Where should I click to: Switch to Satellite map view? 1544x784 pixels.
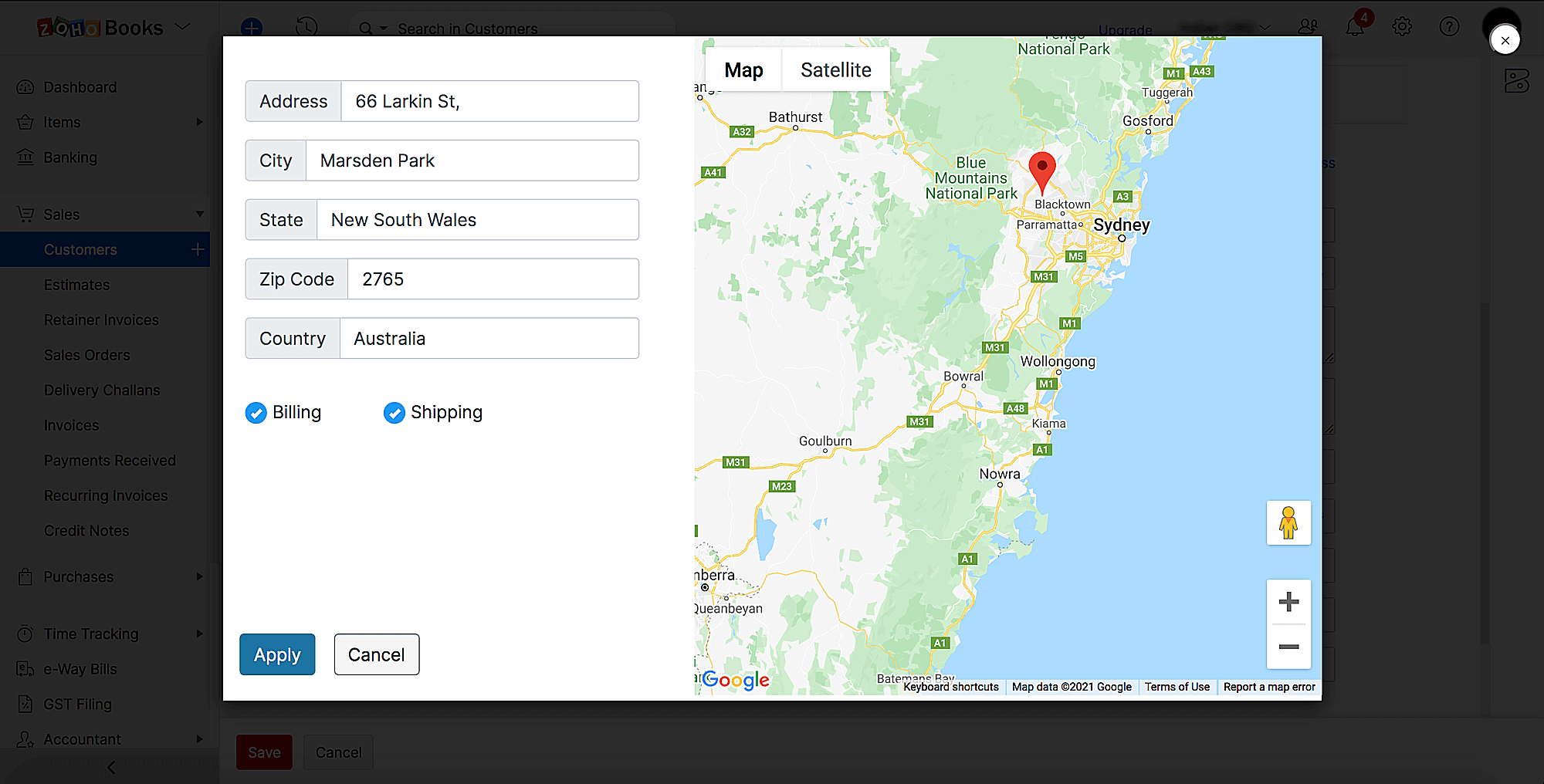[x=836, y=69]
